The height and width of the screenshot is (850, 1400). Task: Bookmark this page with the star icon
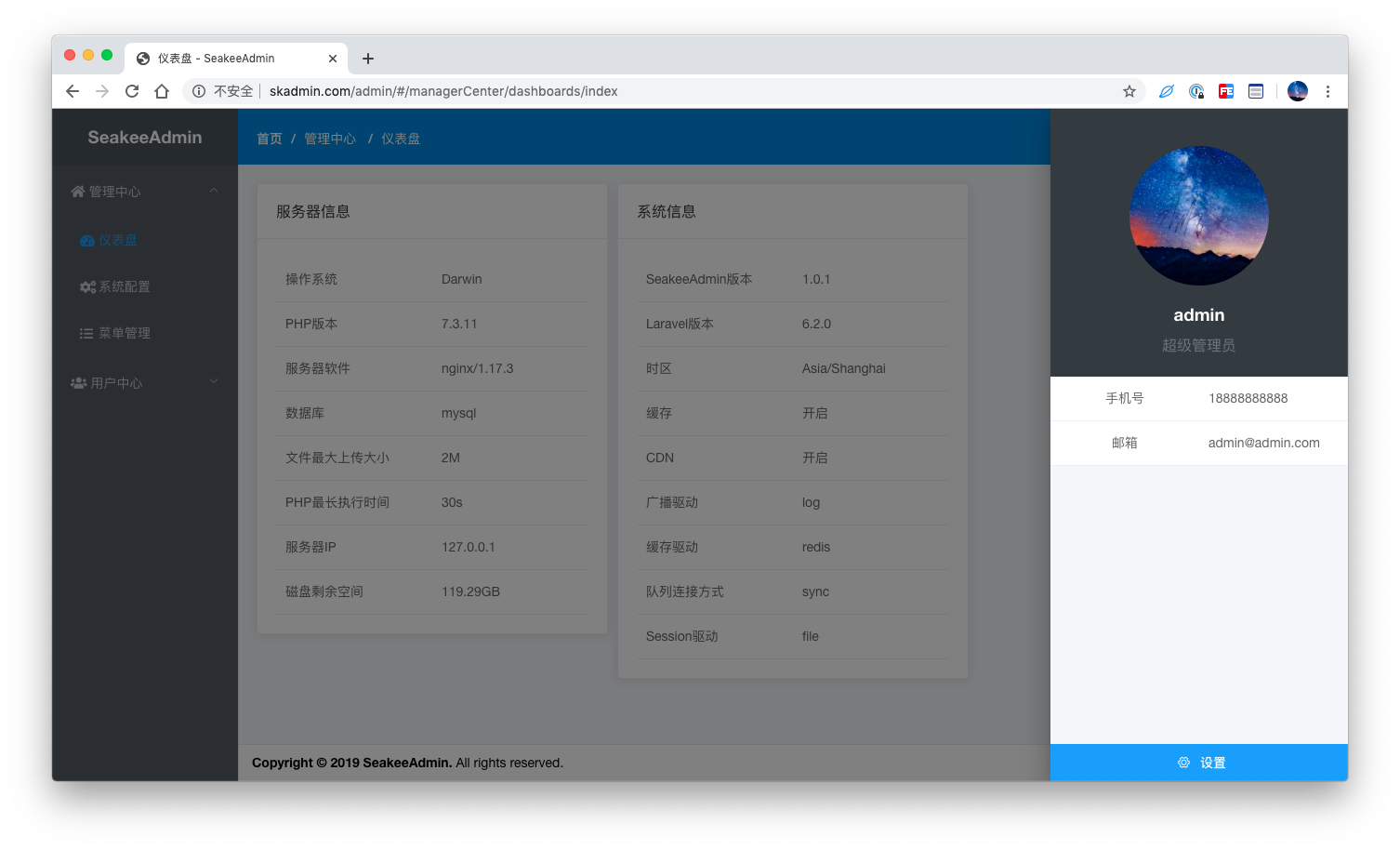tap(1129, 91)
